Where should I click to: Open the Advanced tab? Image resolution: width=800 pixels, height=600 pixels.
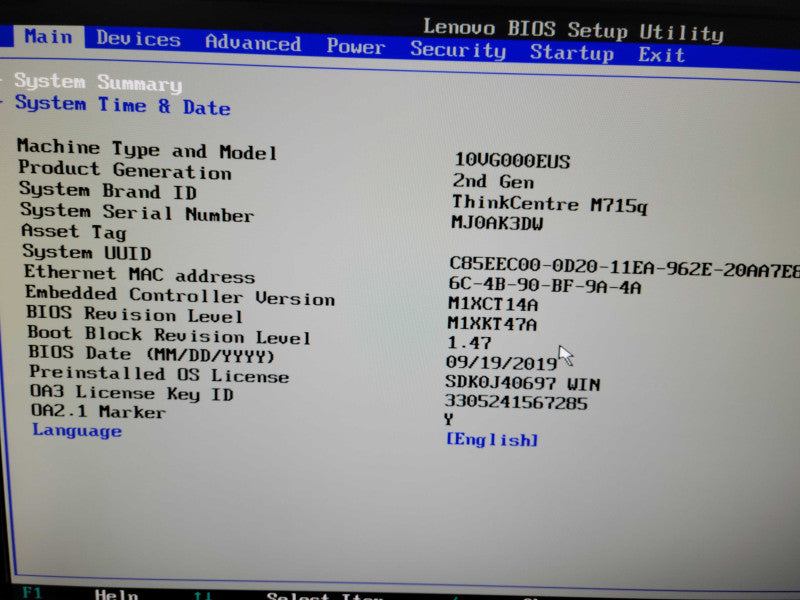[x=253, y=42]
